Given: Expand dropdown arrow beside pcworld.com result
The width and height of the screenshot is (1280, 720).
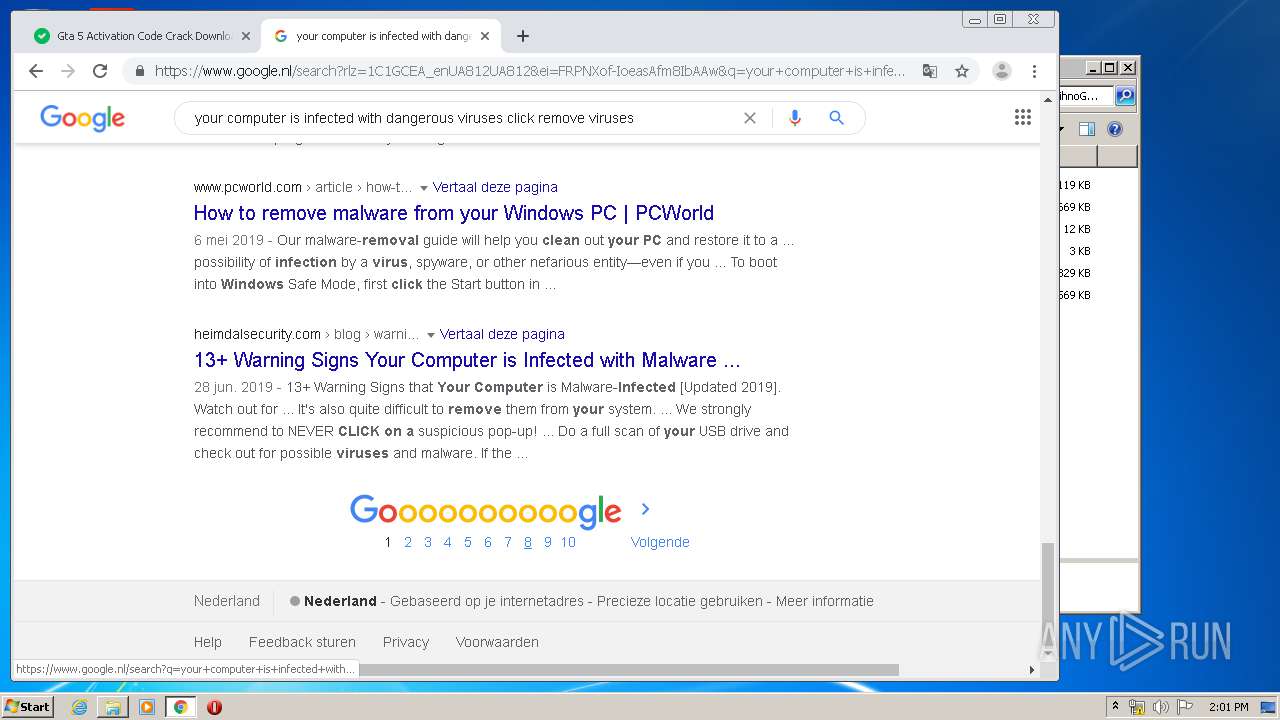Looking at the screenshot, I should tap(424, 188).
